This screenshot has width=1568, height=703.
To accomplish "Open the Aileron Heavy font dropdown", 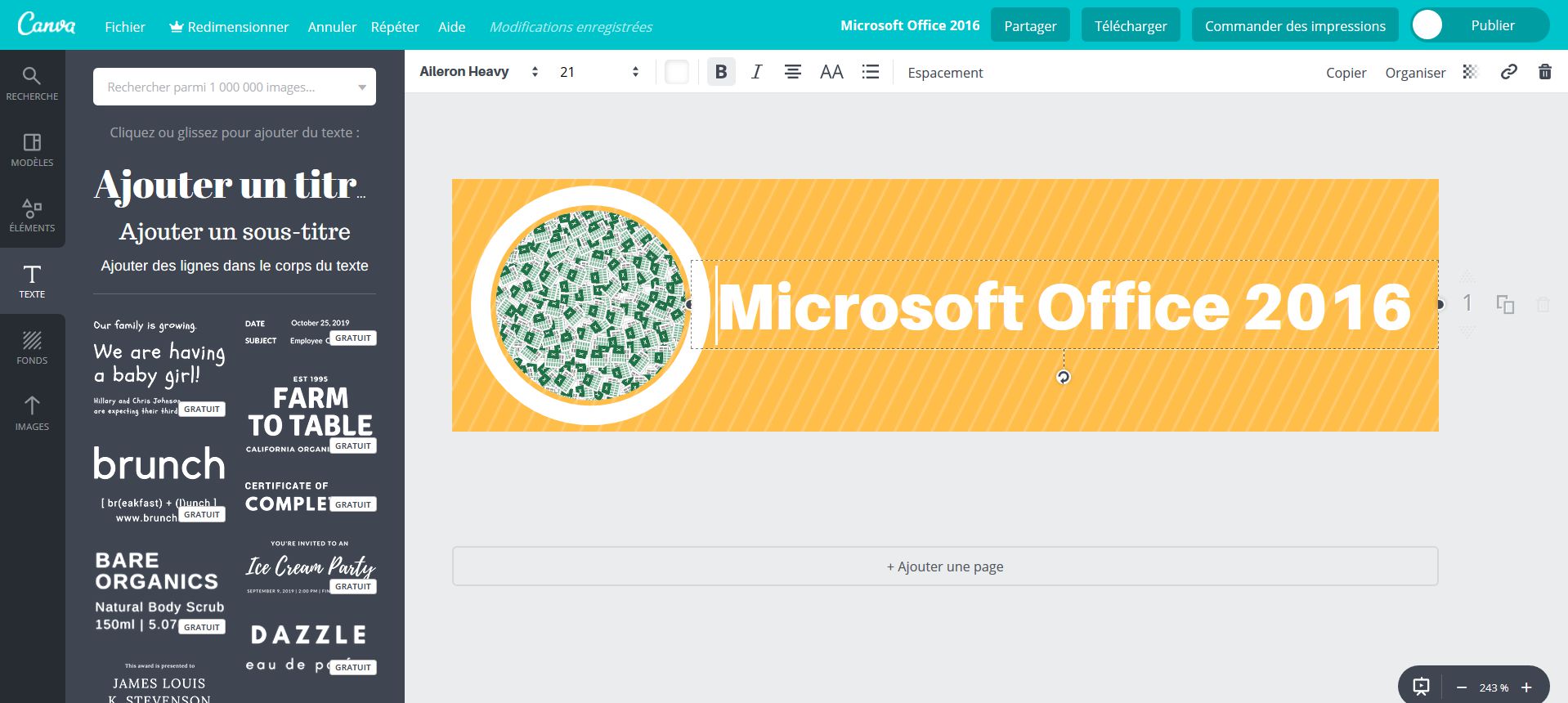I will 478,72.
